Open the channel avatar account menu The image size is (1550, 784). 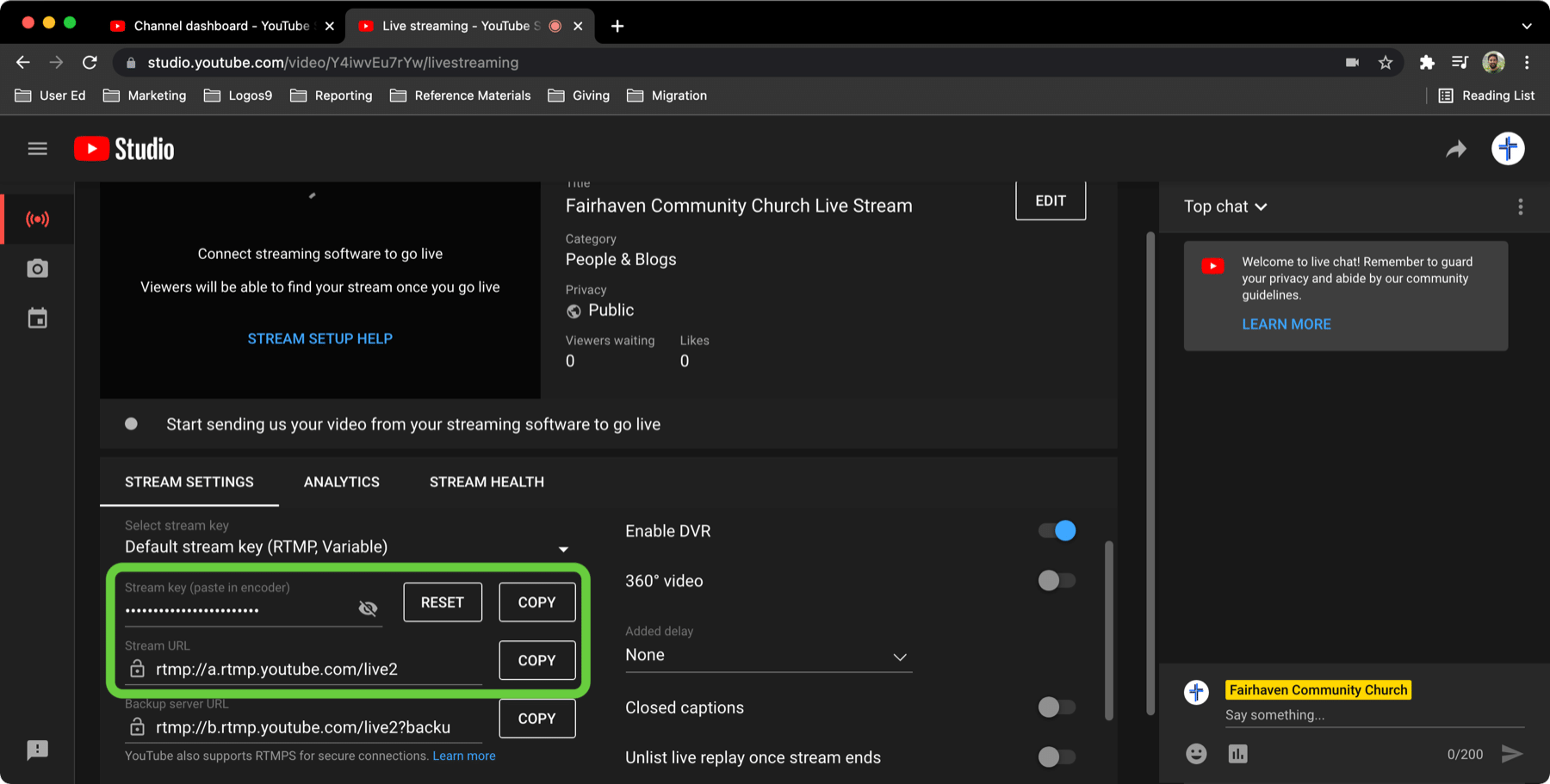click(x=1508, y=149)
